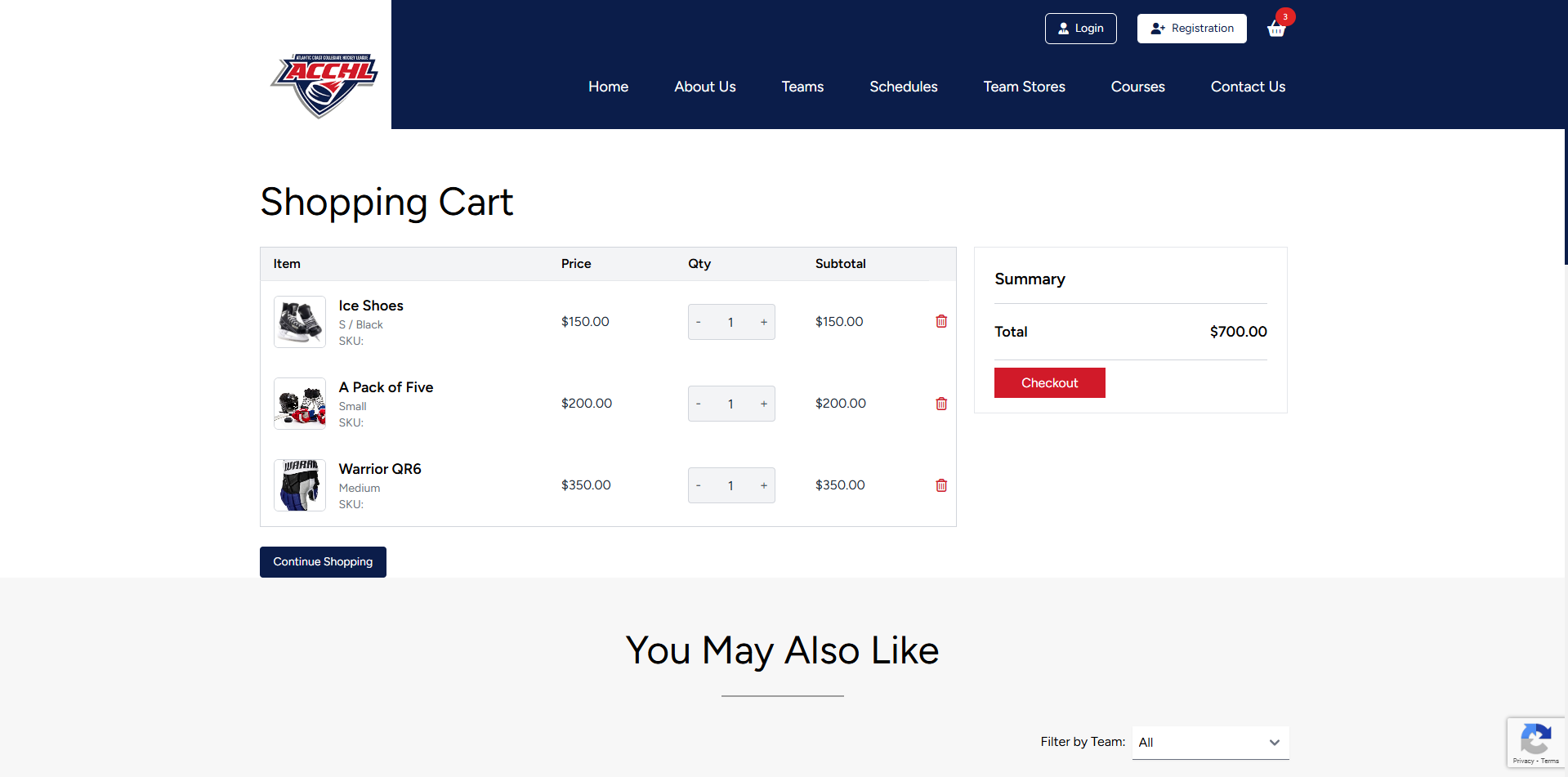The image size is (1568, 777).
Task: Remove Warrior QR6 with the trash icon
Action: click(x=940, y=485)
